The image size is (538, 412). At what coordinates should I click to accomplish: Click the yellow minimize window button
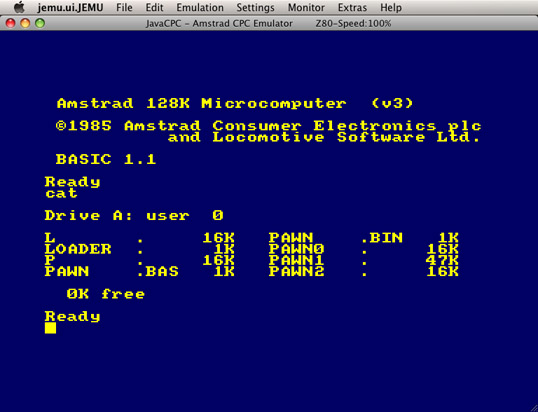click(25, 23)
